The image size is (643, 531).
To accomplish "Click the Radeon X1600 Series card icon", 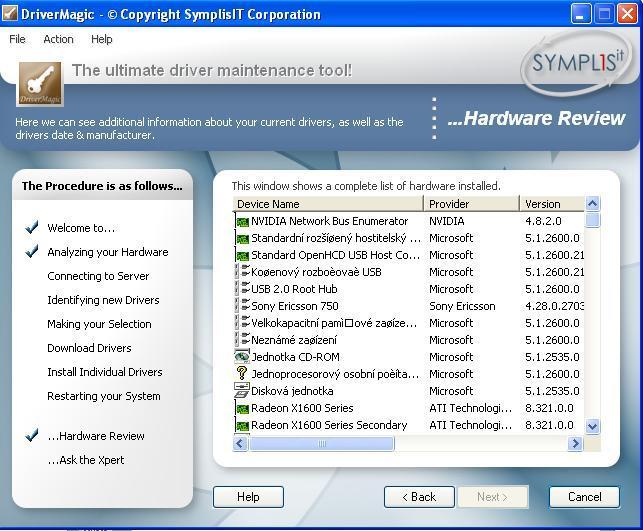I will click(242, 409).
